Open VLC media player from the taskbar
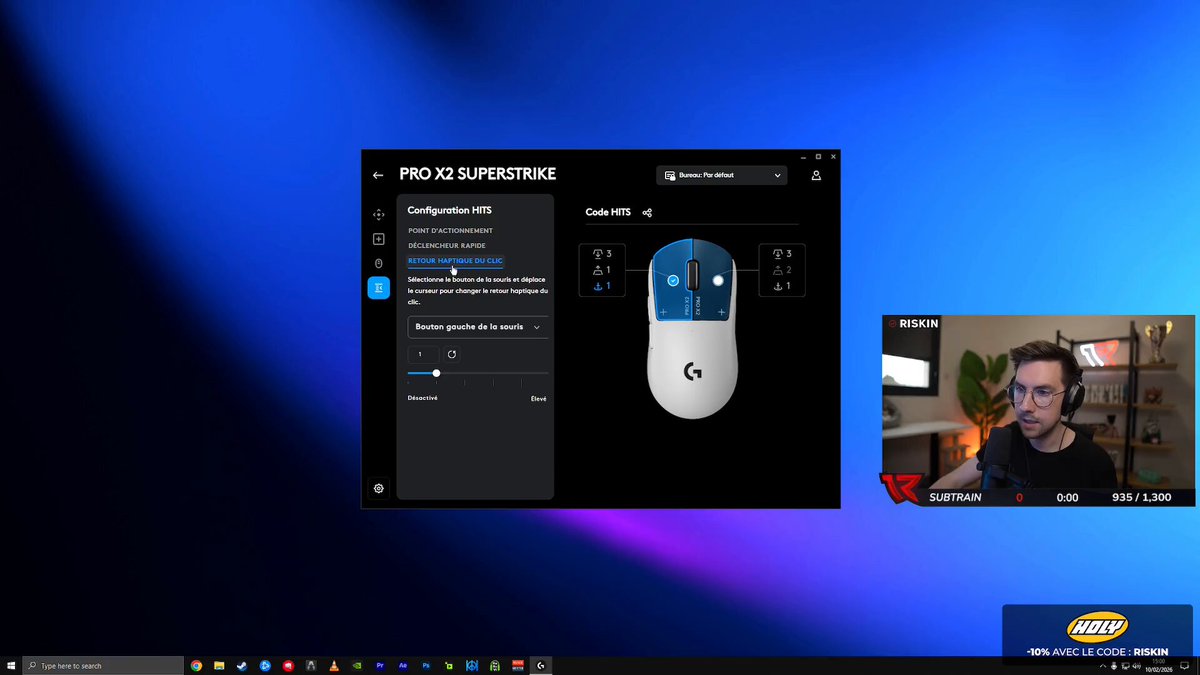 click(334, 665)
